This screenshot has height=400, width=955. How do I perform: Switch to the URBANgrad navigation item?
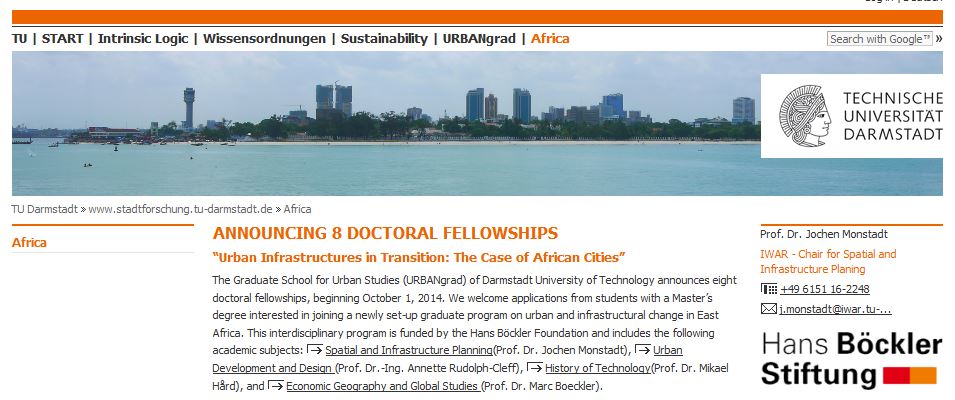pos(479,39)
